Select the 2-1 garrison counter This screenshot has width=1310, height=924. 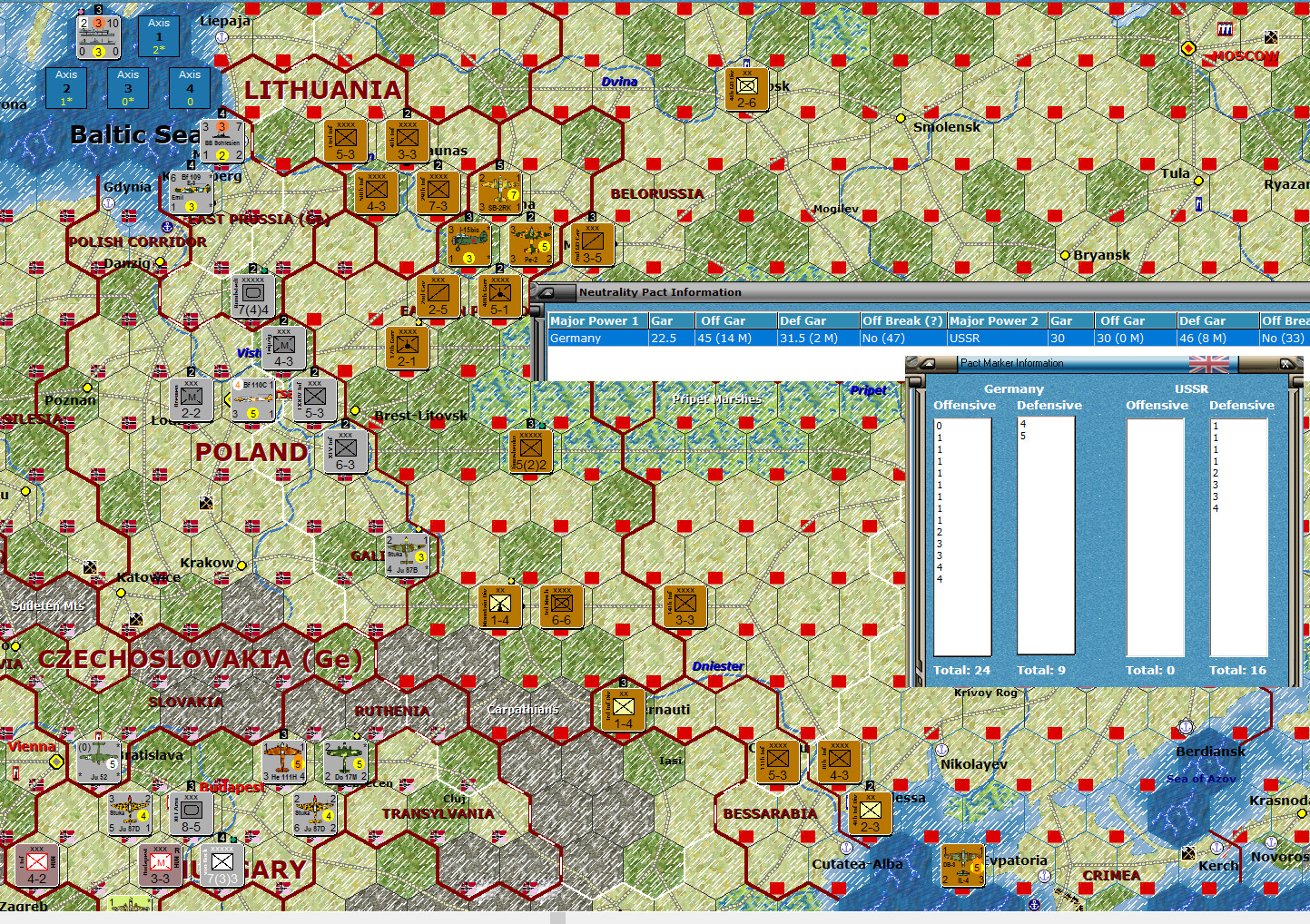(408, 348)
